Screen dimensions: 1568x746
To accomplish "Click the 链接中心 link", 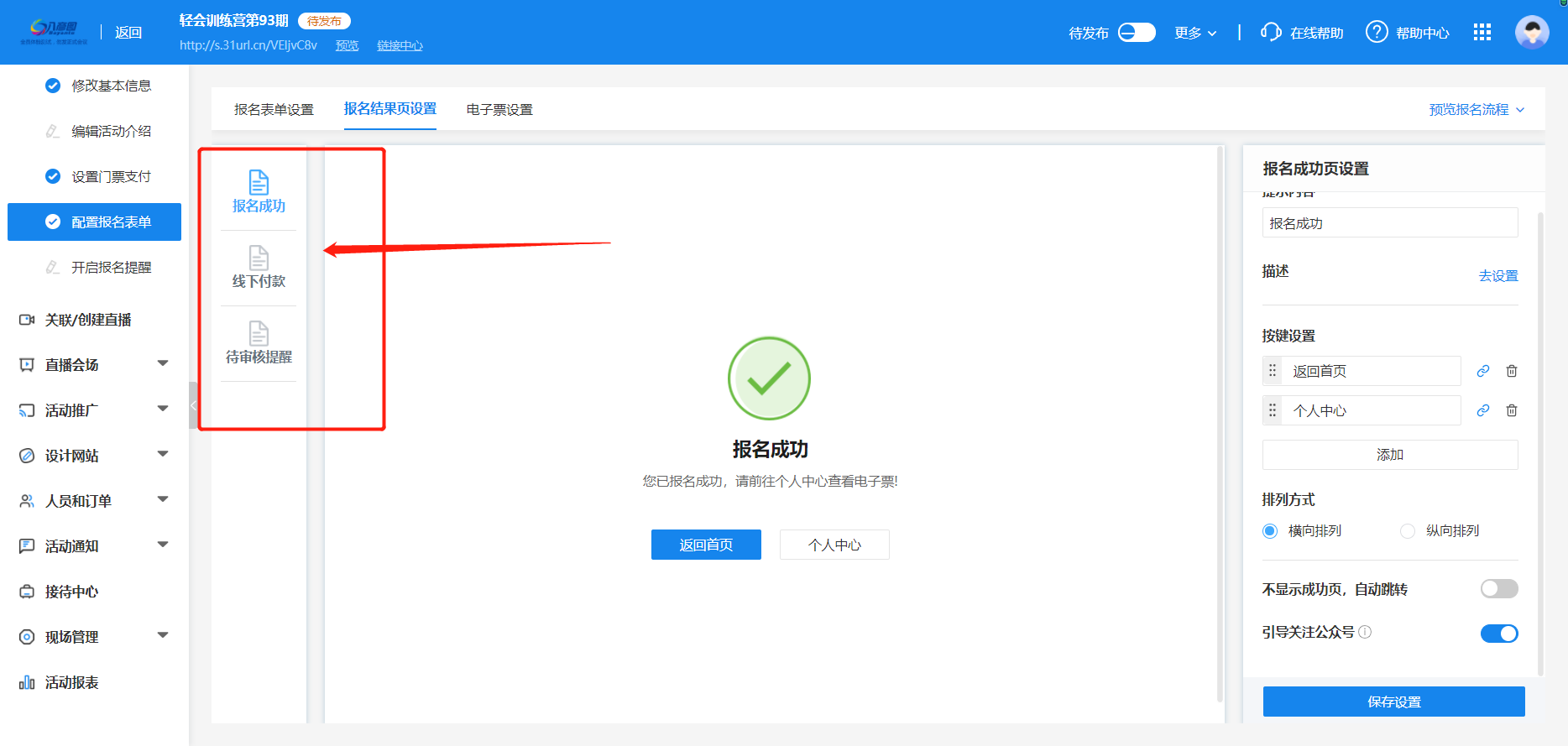I will [x=400, y=45].
